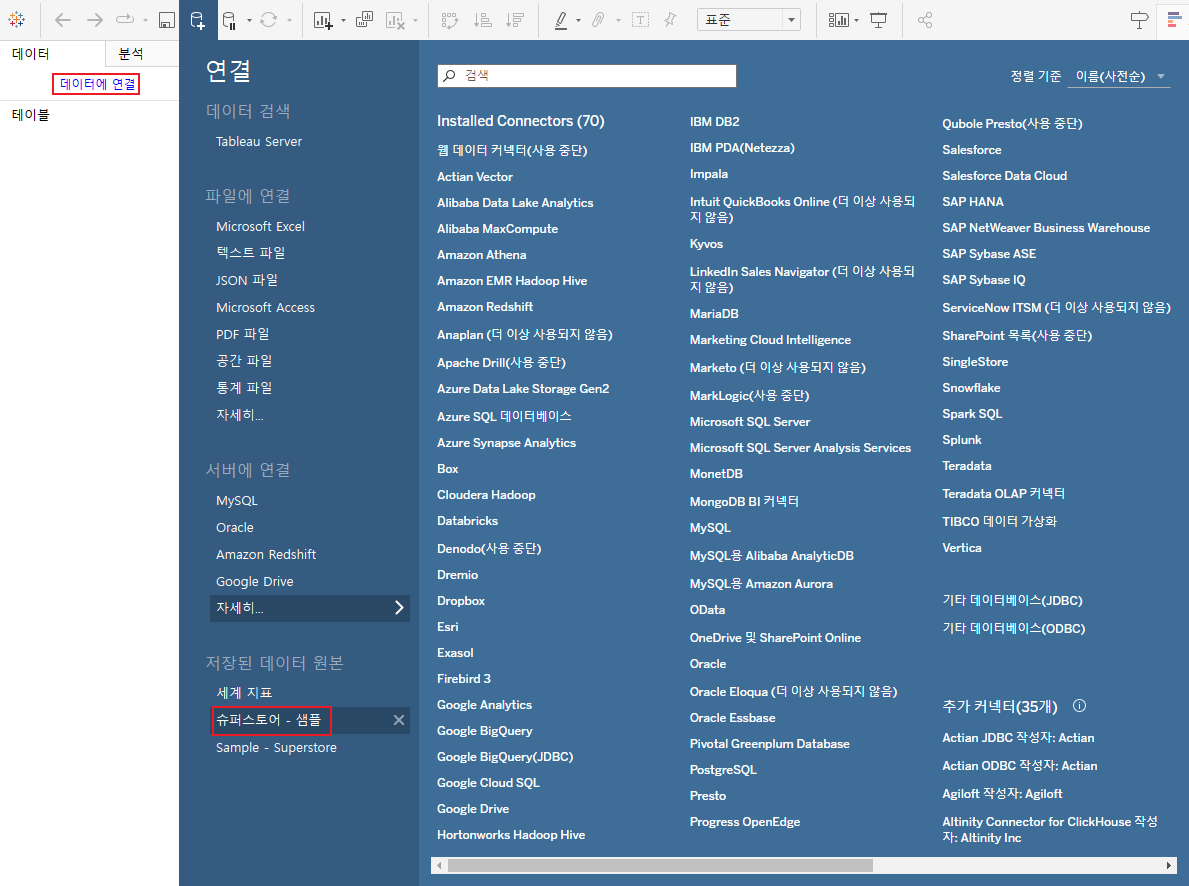Click the save floppy disk icon
Screen dimensions: 1189x886
pos(167,20)
